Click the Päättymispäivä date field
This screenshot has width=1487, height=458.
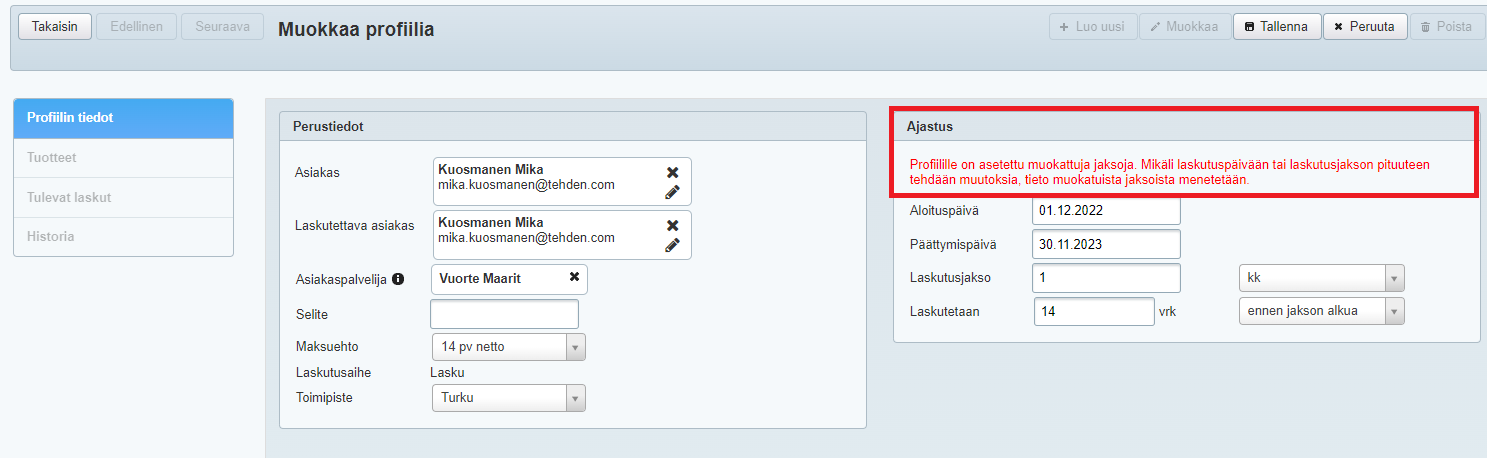(x=1106, y=244)
